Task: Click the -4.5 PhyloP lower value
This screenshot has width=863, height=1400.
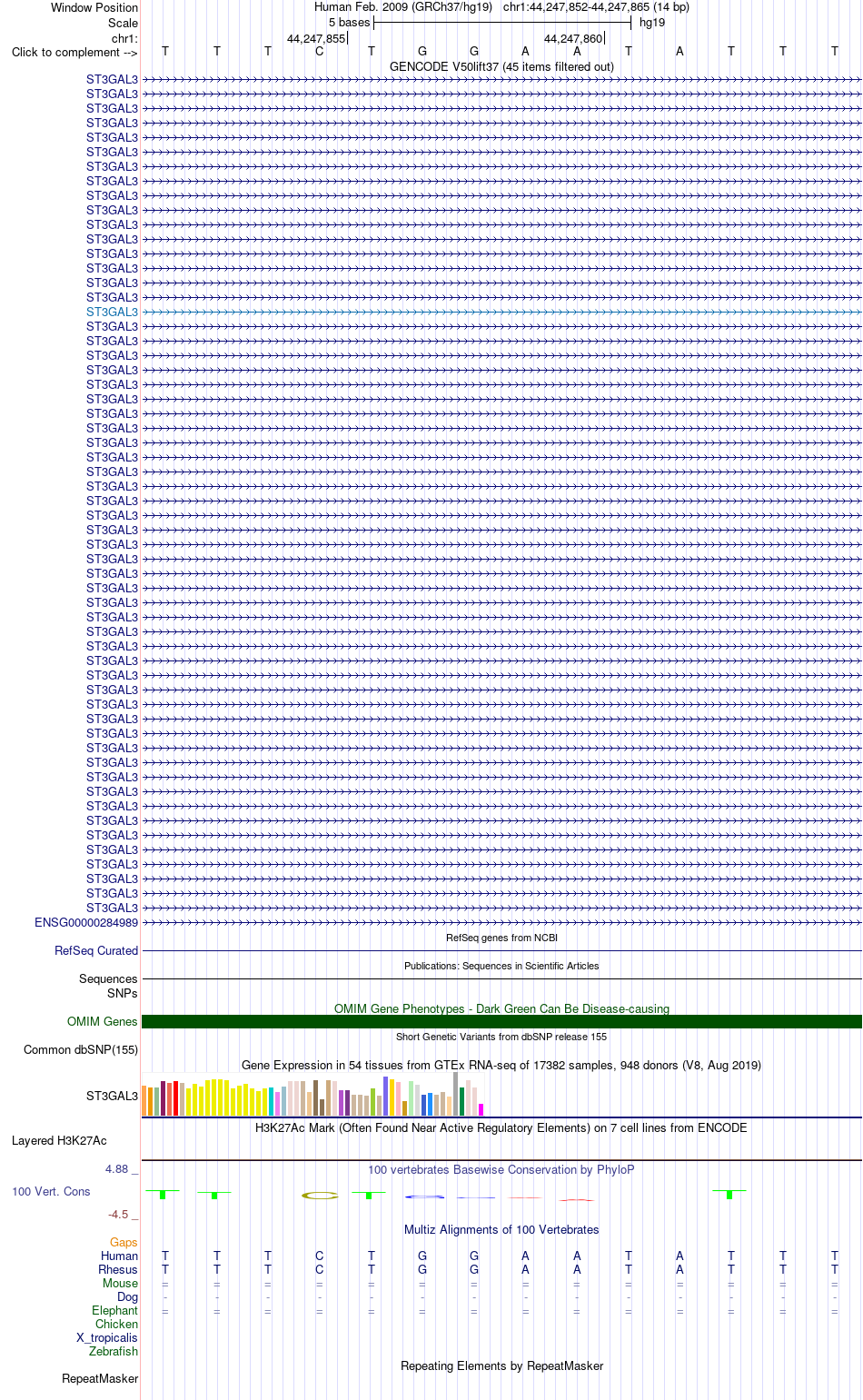Action: tap(119, 1215)
